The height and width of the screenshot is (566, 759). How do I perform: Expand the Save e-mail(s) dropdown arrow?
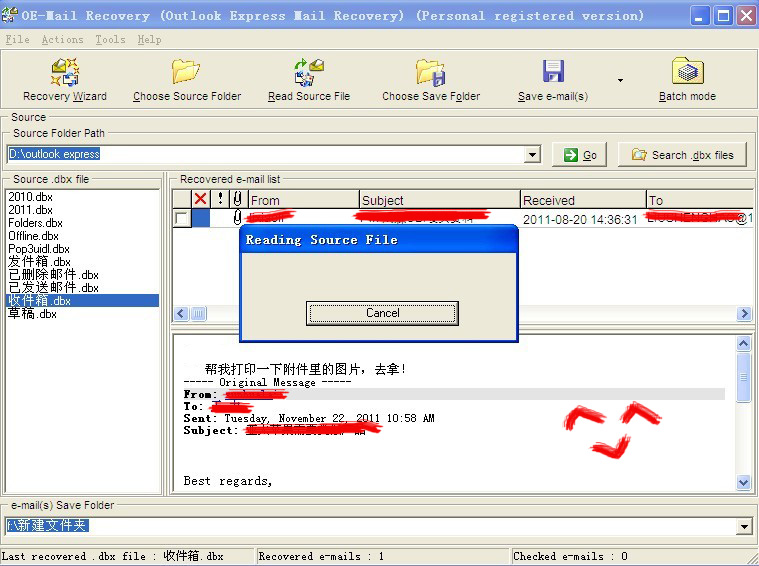(620, 80)
